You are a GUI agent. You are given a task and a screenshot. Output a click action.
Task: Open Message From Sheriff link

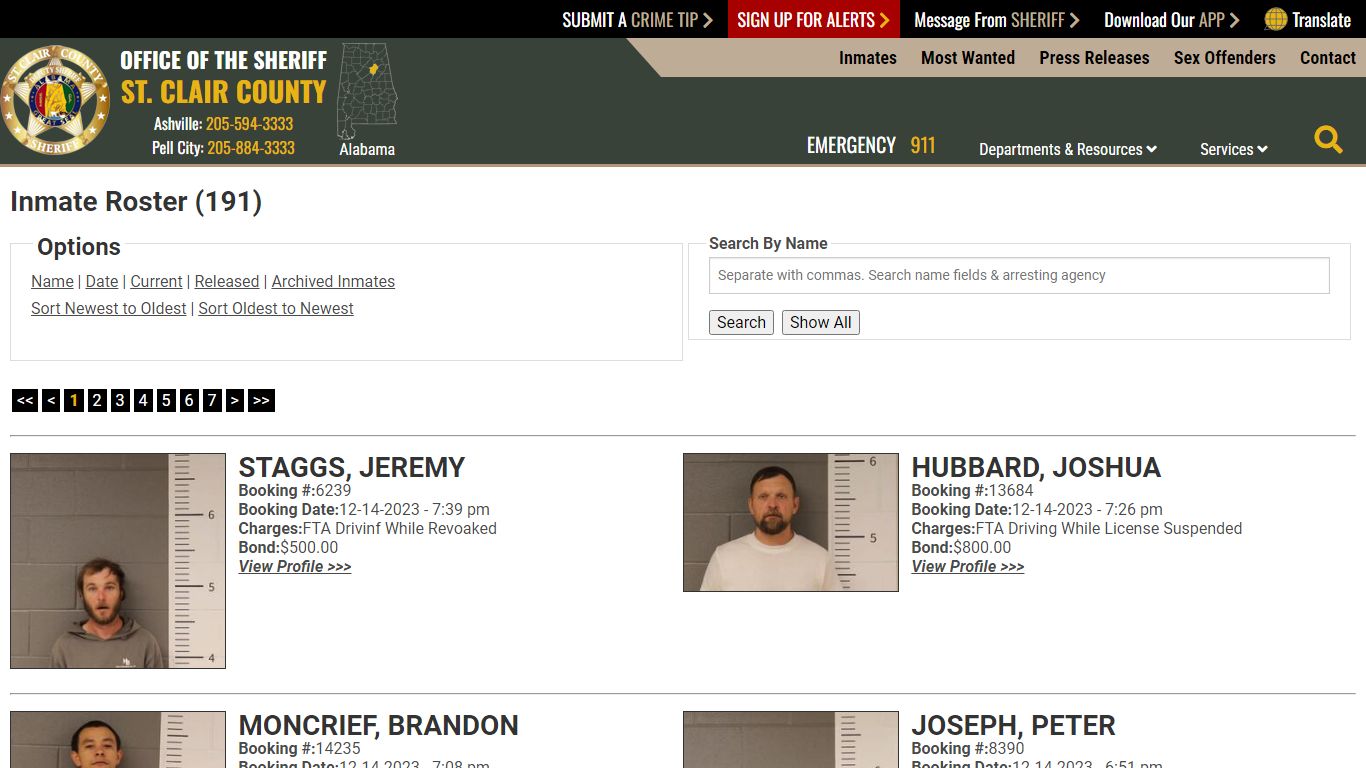pos(996,19)
